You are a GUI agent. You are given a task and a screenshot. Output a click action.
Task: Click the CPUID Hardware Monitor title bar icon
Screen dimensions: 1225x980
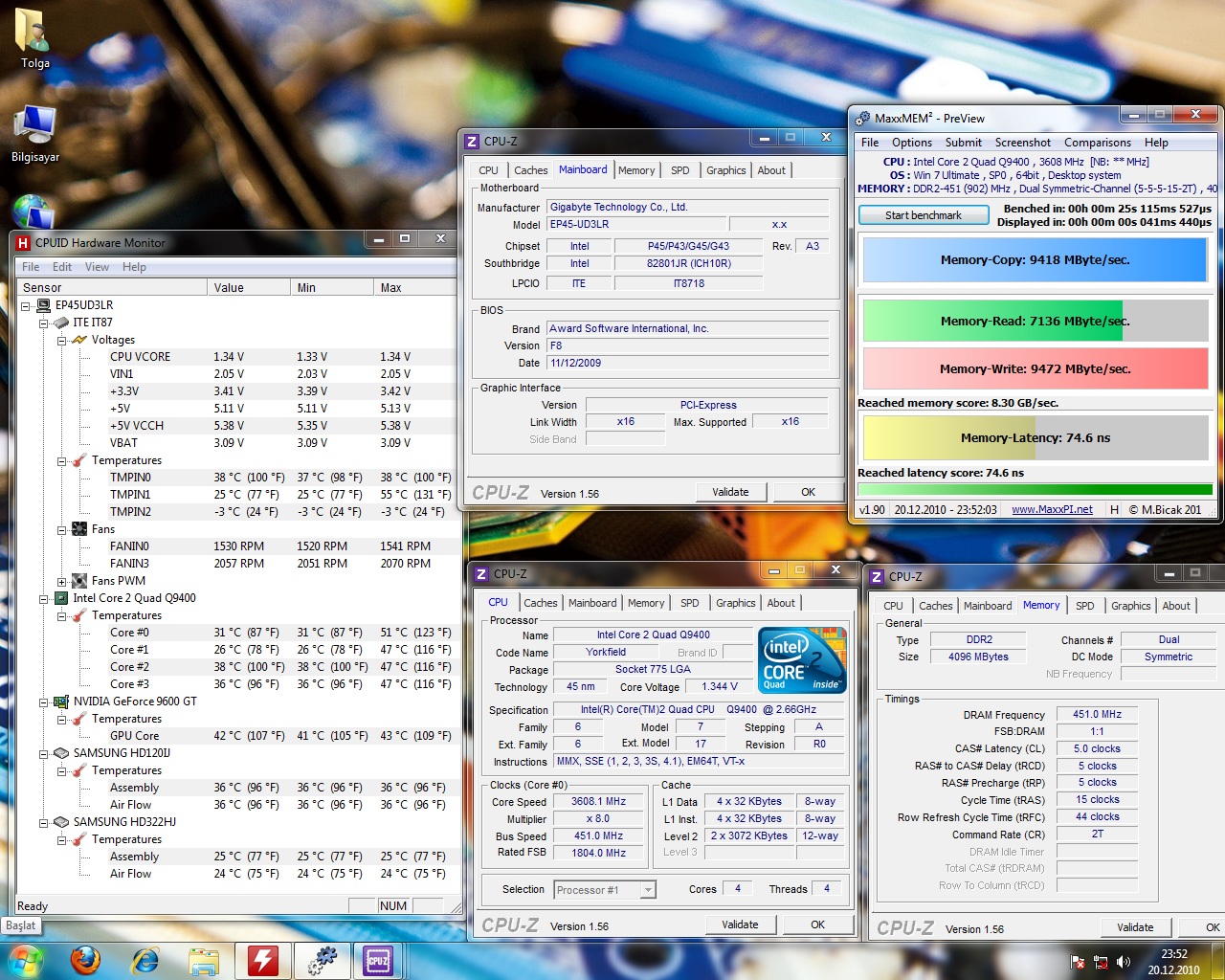pos(23,243)
